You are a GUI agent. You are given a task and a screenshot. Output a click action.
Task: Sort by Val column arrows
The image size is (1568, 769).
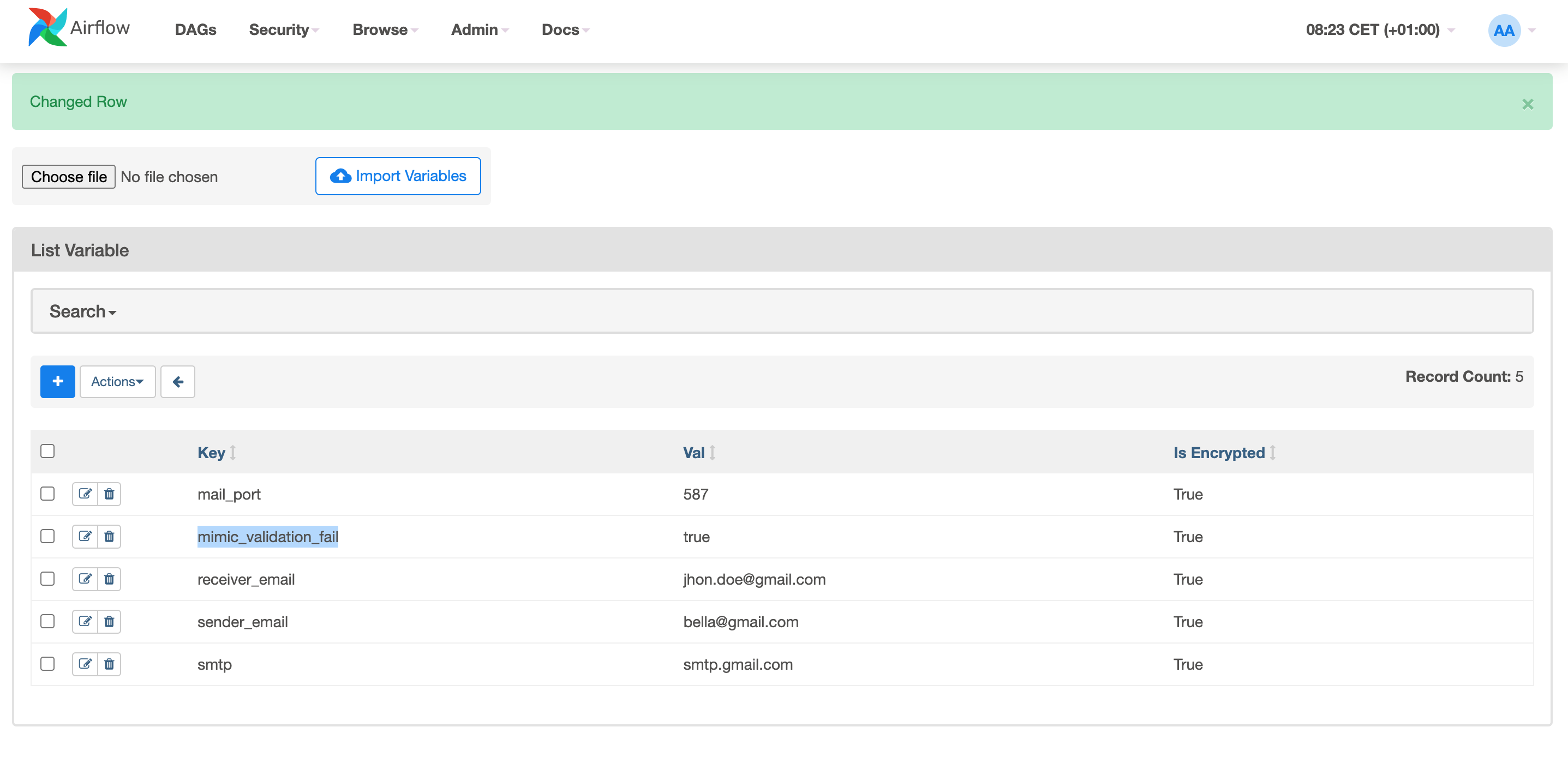pyautogui.click(x=712, y=453)
